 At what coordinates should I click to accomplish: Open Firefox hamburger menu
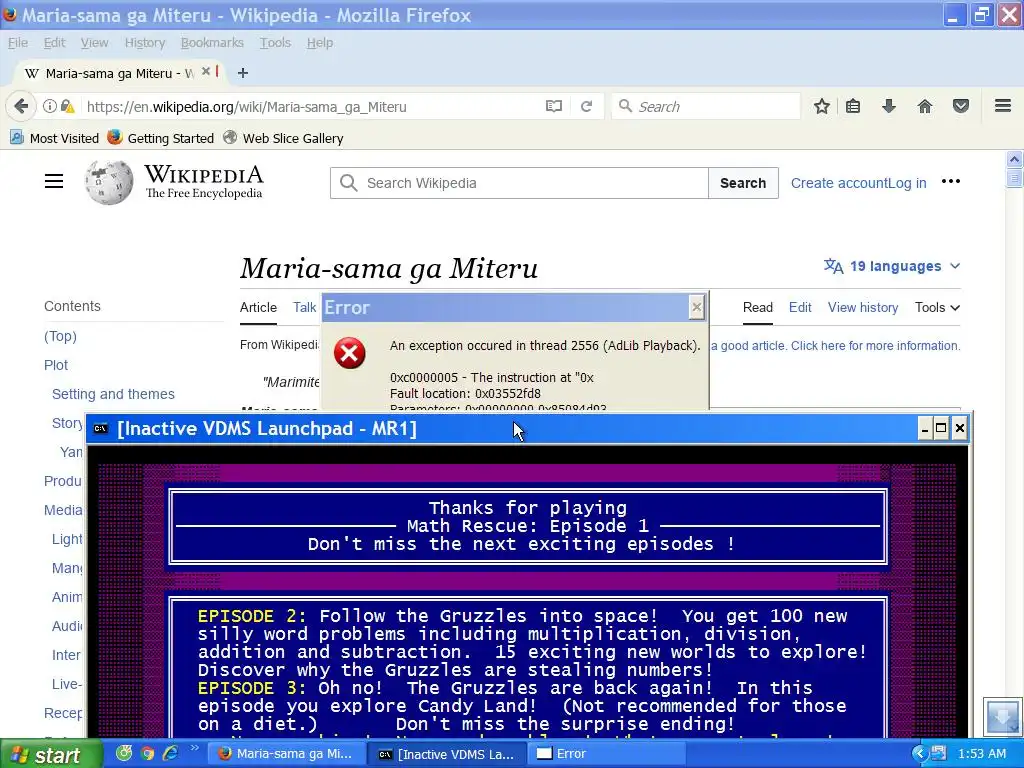(x=1003, y=106)
